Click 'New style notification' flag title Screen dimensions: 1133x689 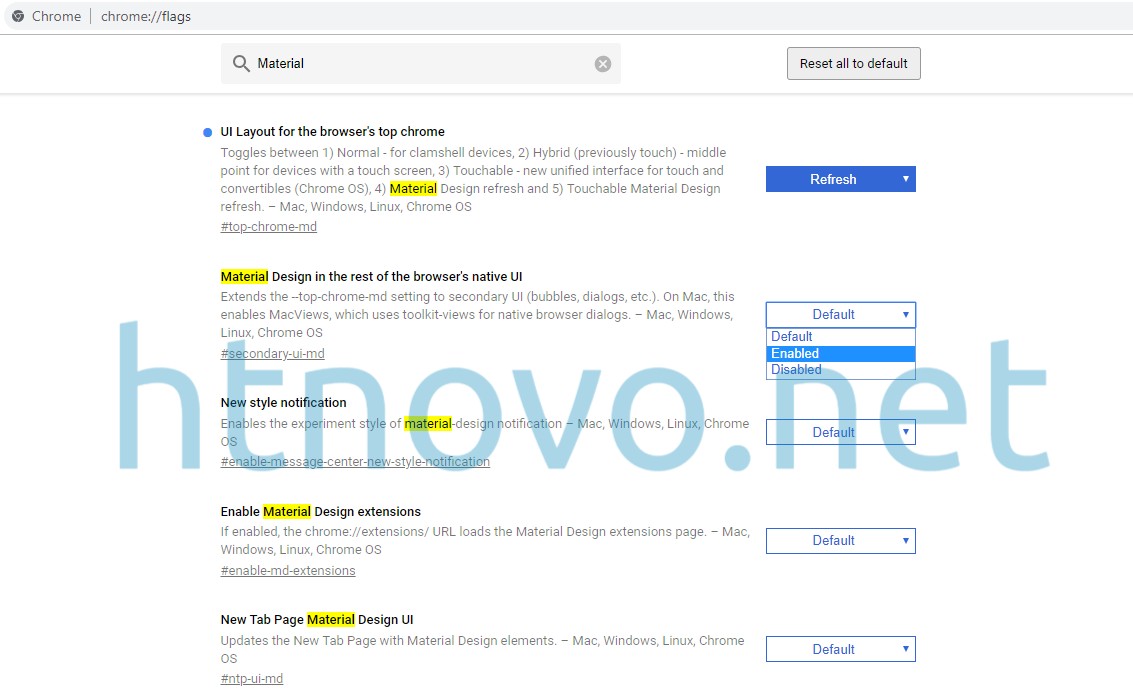pos(283,402)
